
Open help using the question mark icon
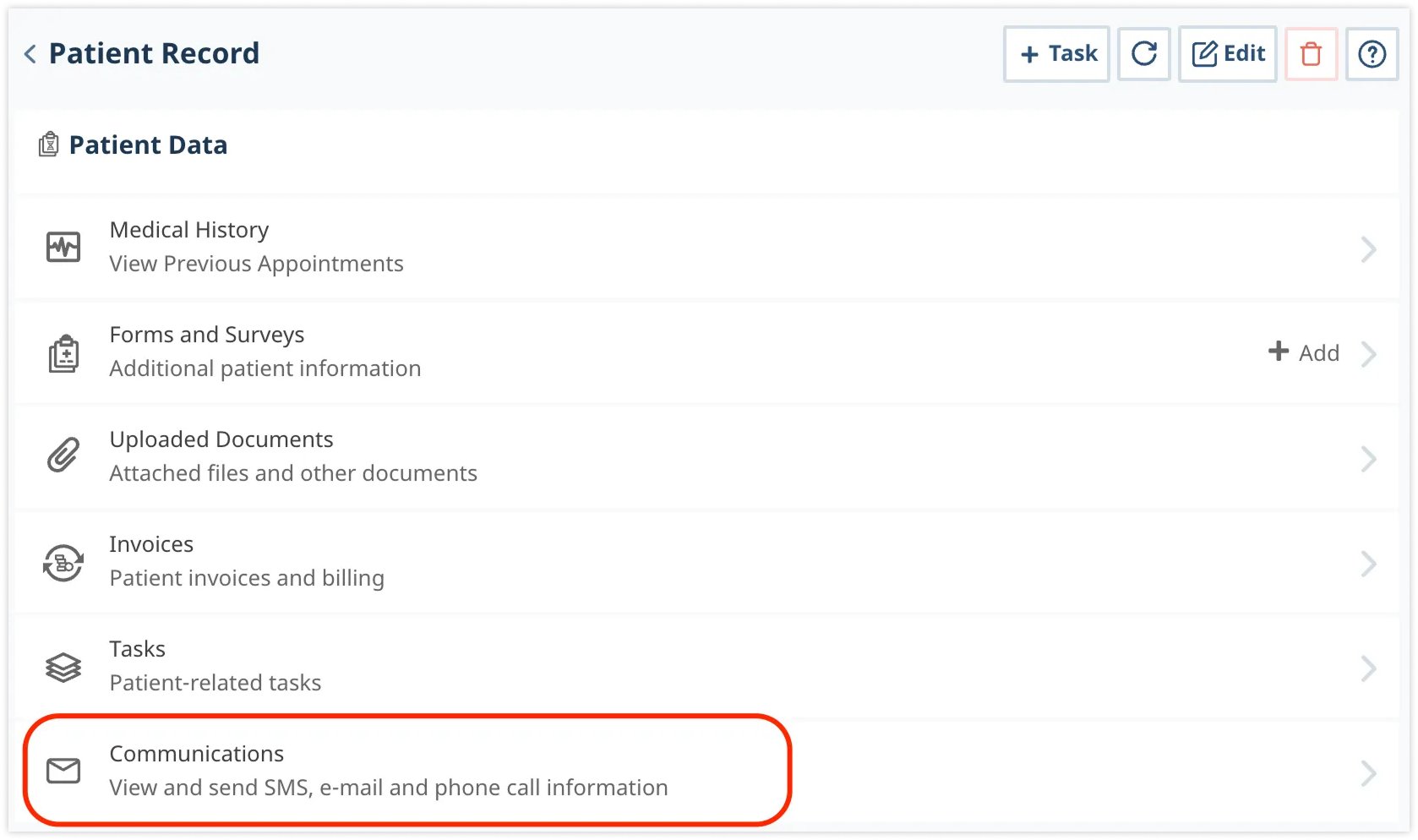click(1372, 53)
